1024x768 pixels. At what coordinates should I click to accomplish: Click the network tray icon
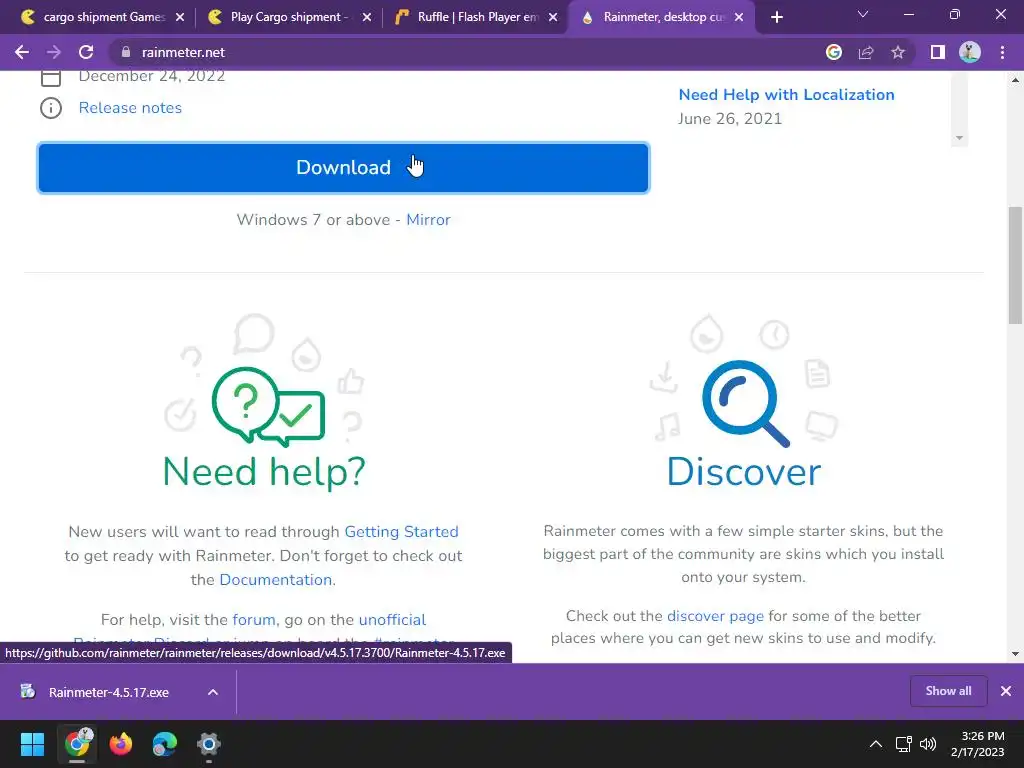[903, 744]
